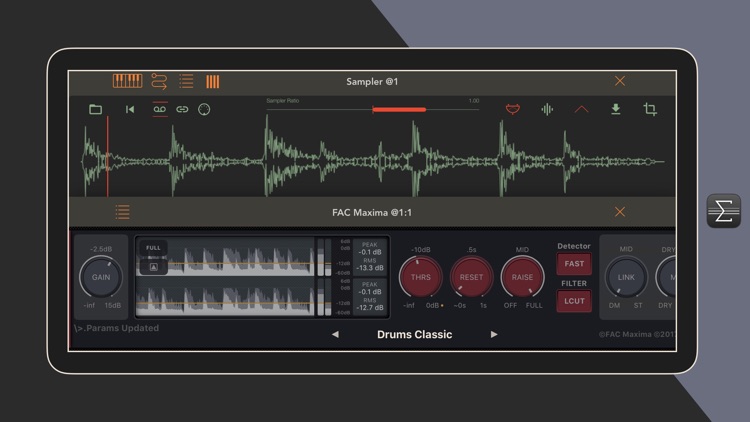Toggle the red bowl-shaped icon in Sampler toolbar
750x422 pixels.
click(513, 109)
